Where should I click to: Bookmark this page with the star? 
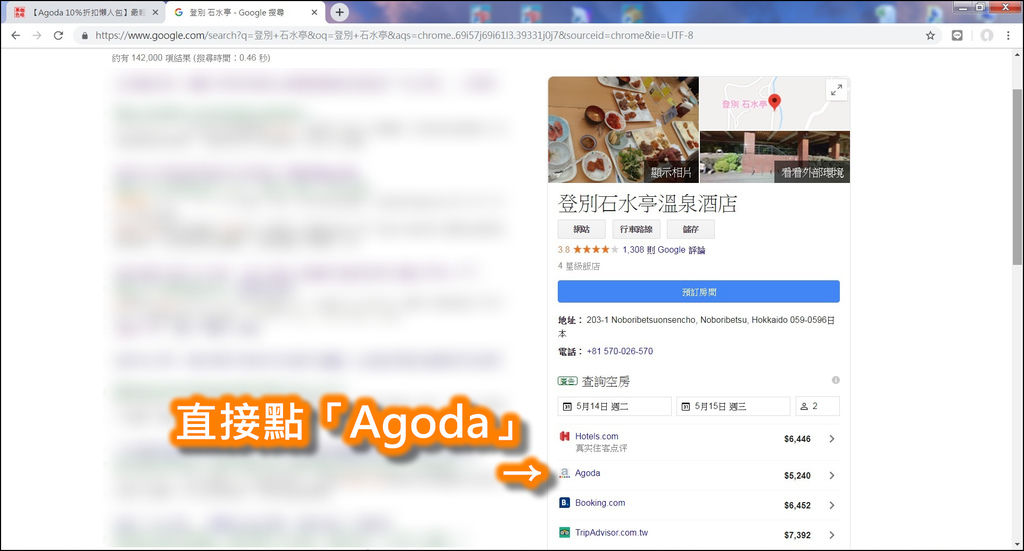coord(931,35)
